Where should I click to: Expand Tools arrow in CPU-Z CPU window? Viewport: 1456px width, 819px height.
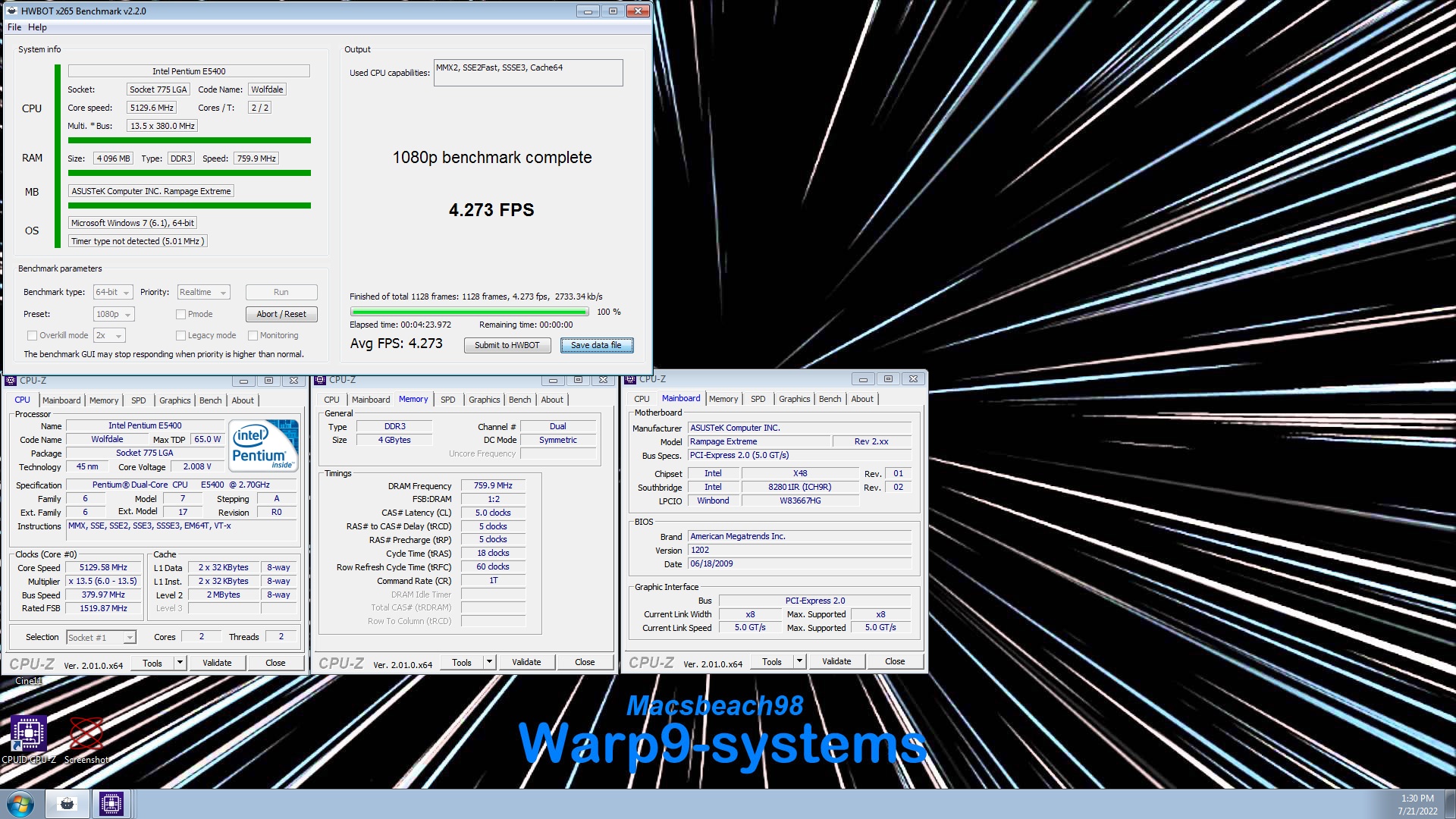pos(180,663)
